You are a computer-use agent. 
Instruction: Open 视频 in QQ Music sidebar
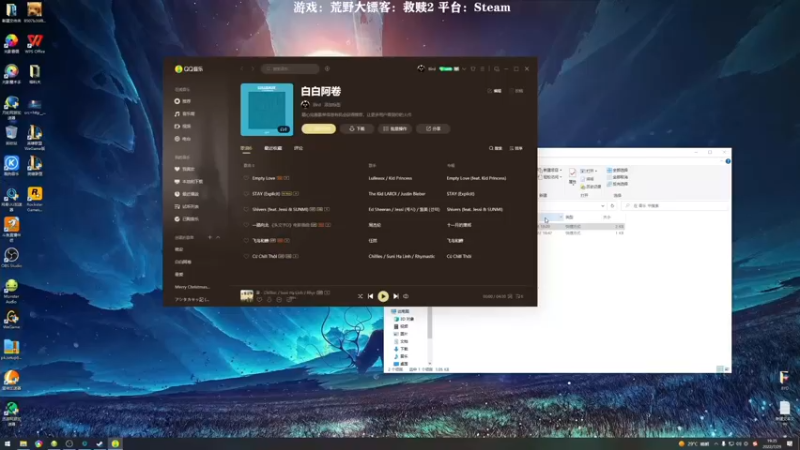pyautogui.click(x=184, y=126)
